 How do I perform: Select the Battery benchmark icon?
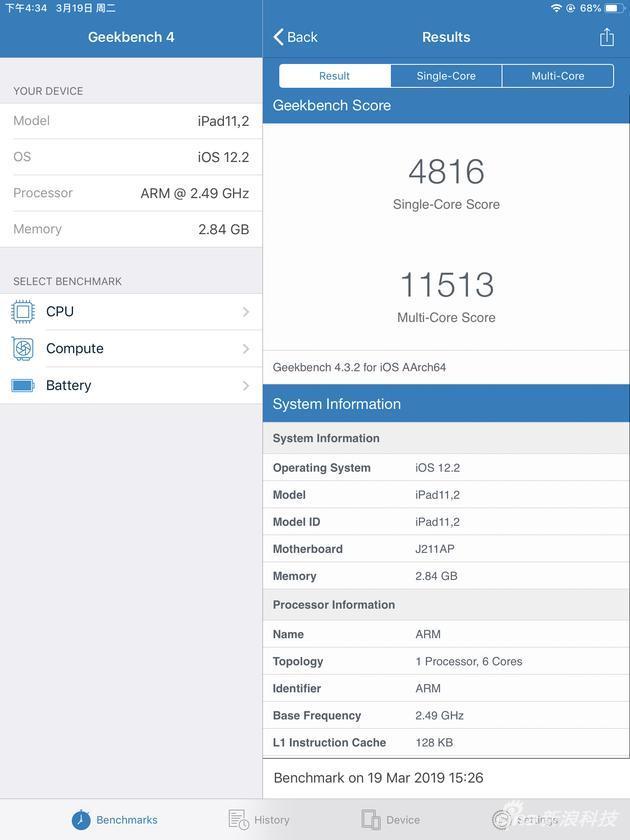click(23, 386)
